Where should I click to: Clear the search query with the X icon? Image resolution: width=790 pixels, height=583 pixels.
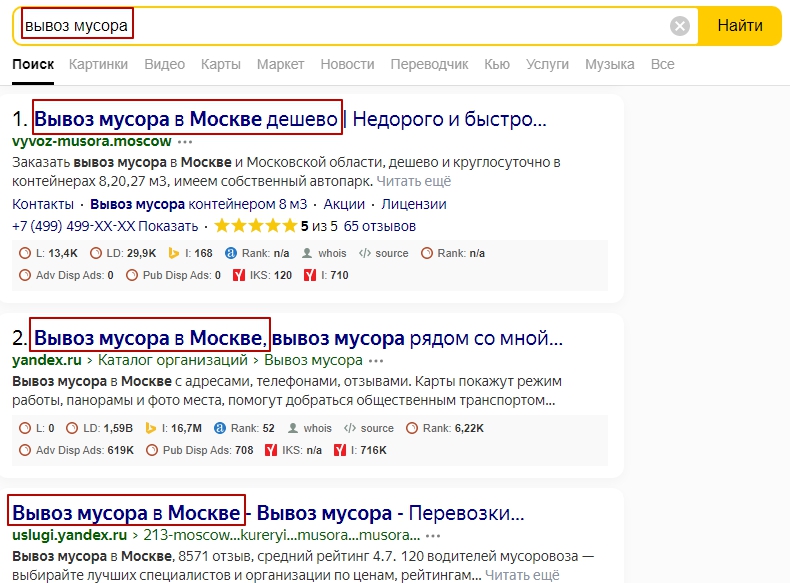pyautogui.click(x=680, y=26)
